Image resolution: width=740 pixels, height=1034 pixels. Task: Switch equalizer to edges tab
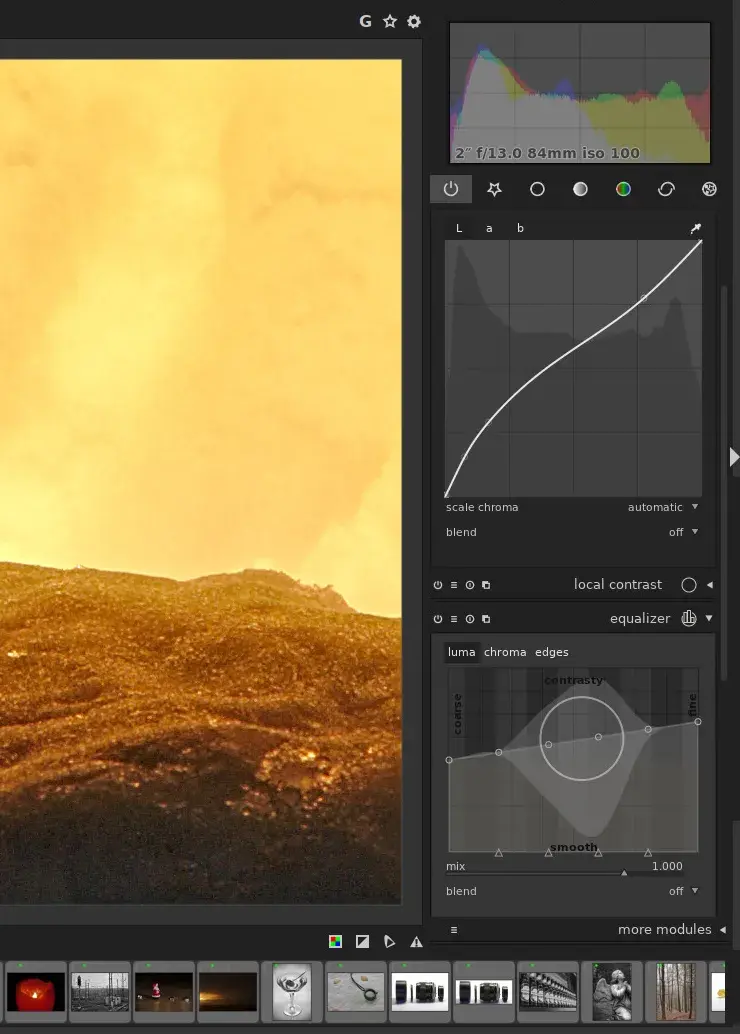click(x=551, y=652)
